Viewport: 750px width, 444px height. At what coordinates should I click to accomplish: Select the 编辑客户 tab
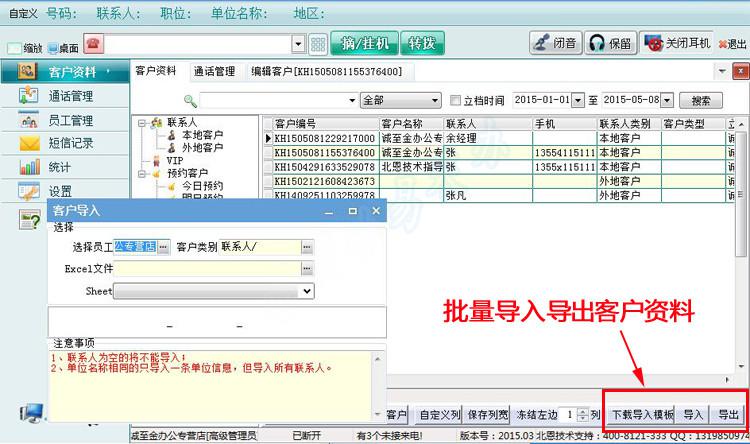point(326,72)
